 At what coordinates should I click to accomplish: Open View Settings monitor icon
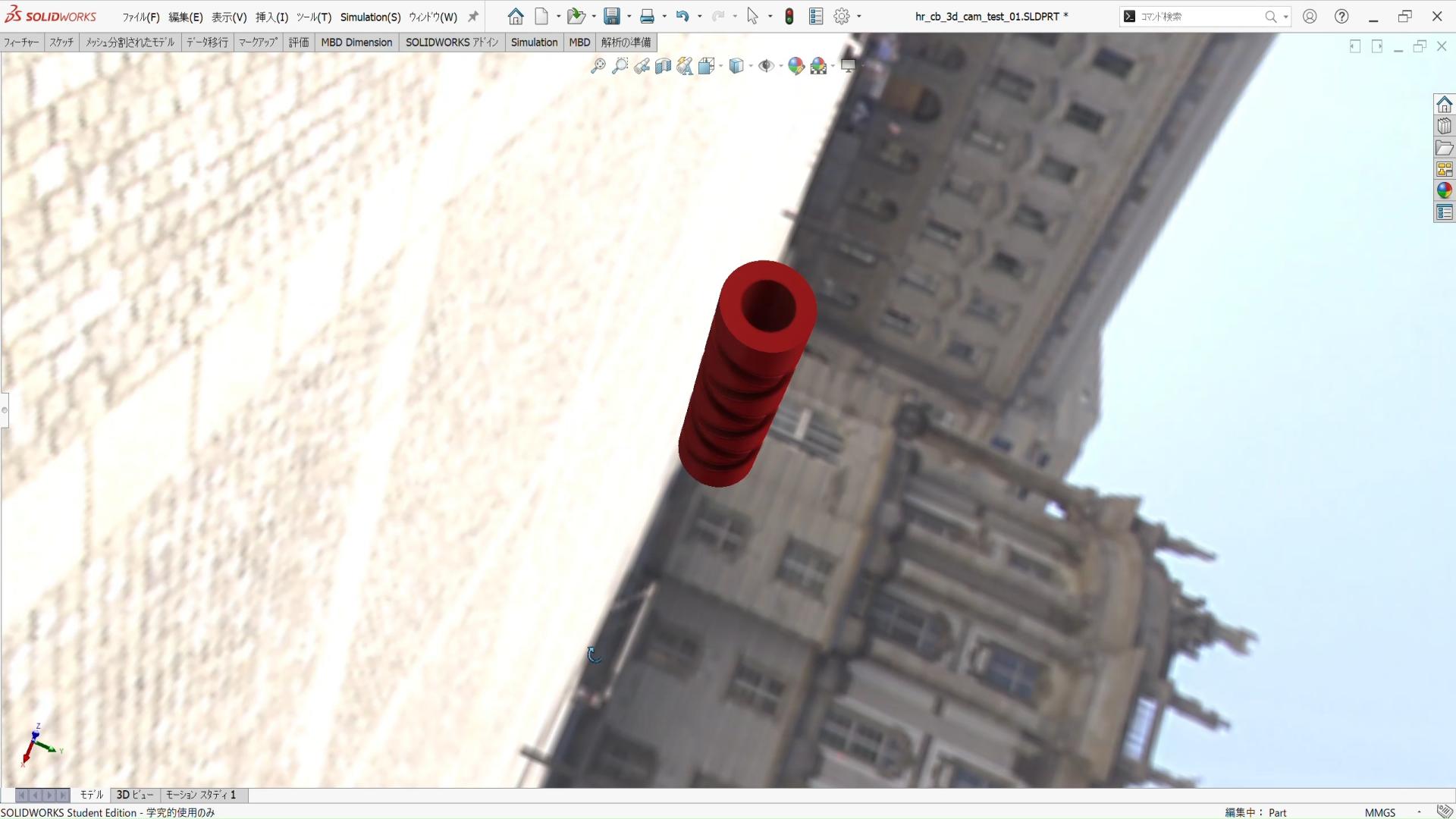tap(849, 66)
